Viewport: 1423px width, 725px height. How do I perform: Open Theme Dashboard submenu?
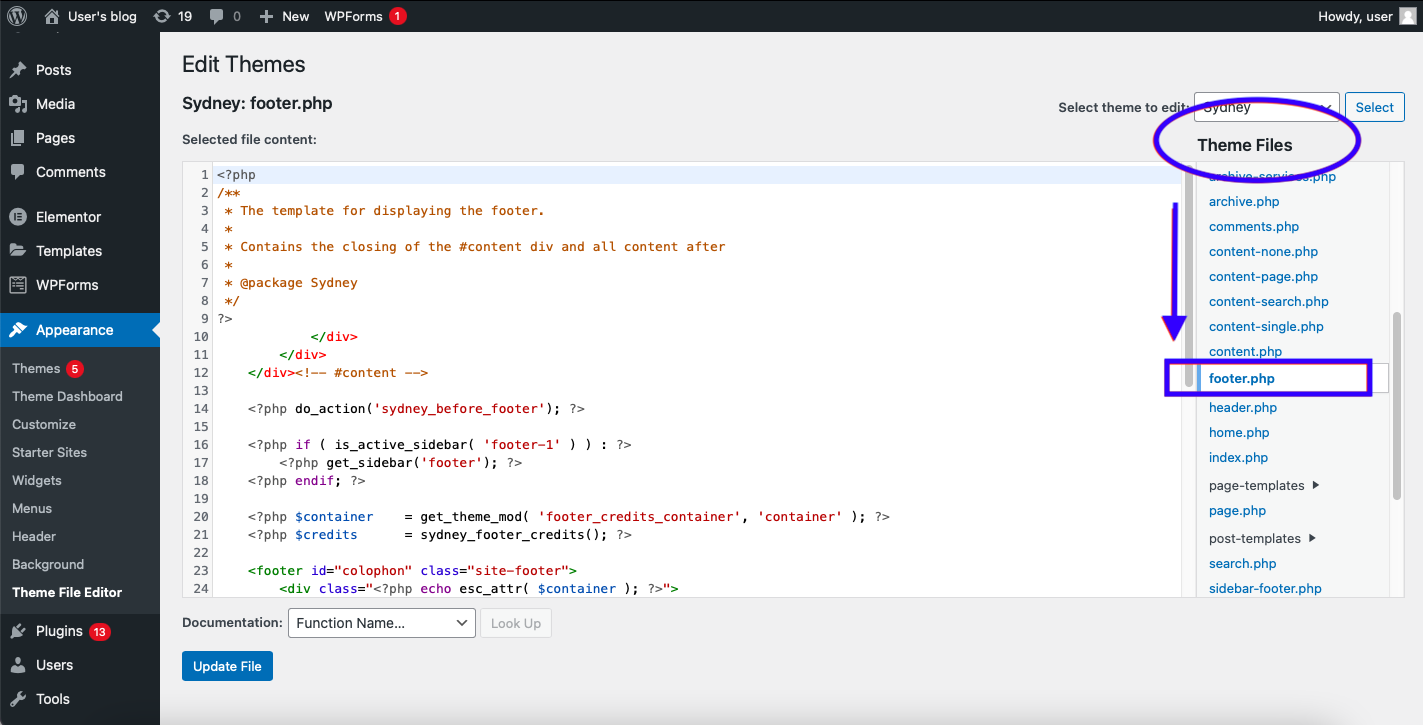[x=67, y=396]
